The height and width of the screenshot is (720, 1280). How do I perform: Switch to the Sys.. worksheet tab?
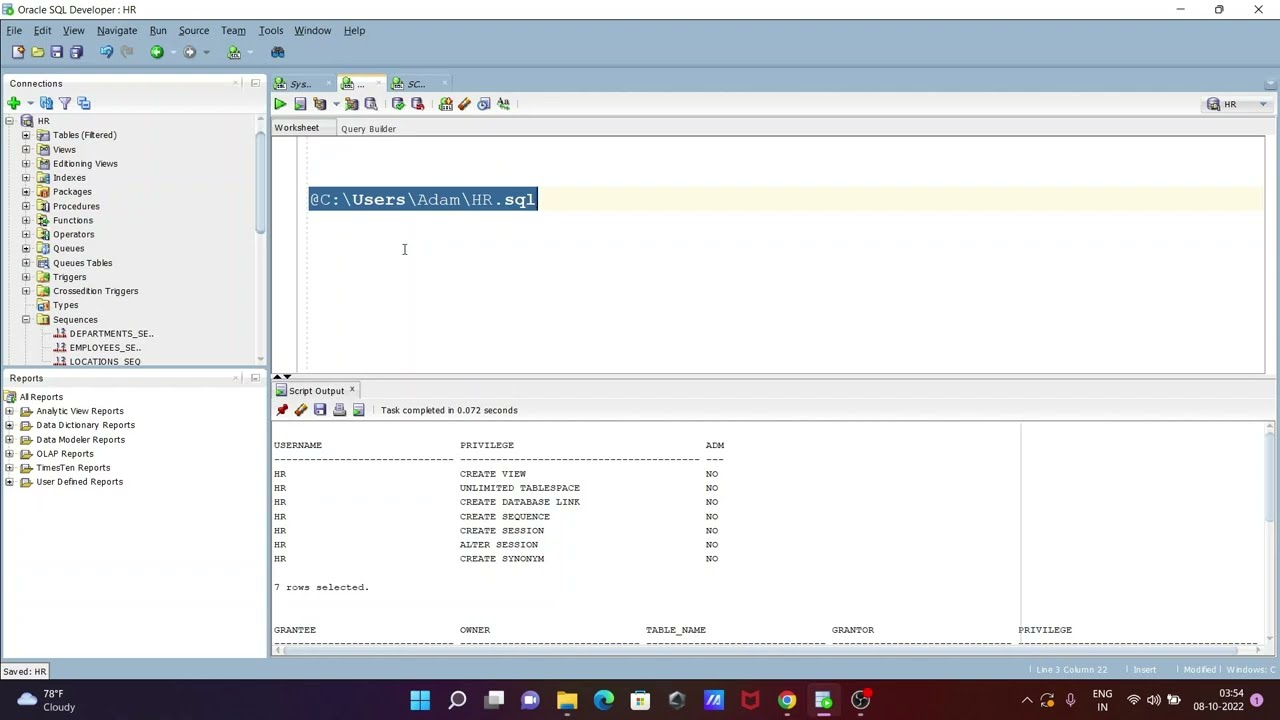click(300, 84)
